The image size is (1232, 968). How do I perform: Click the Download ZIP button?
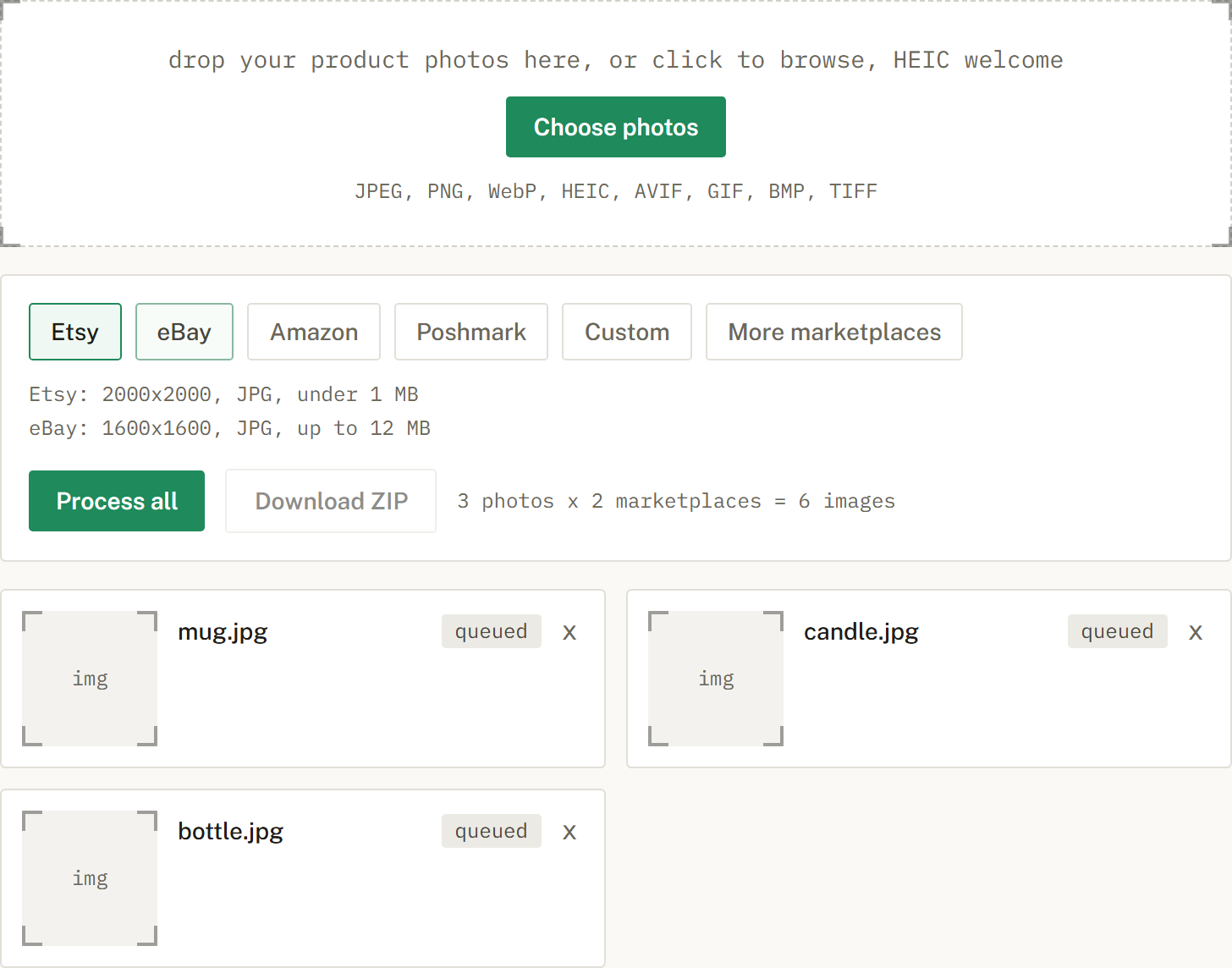tap(331, 501)
